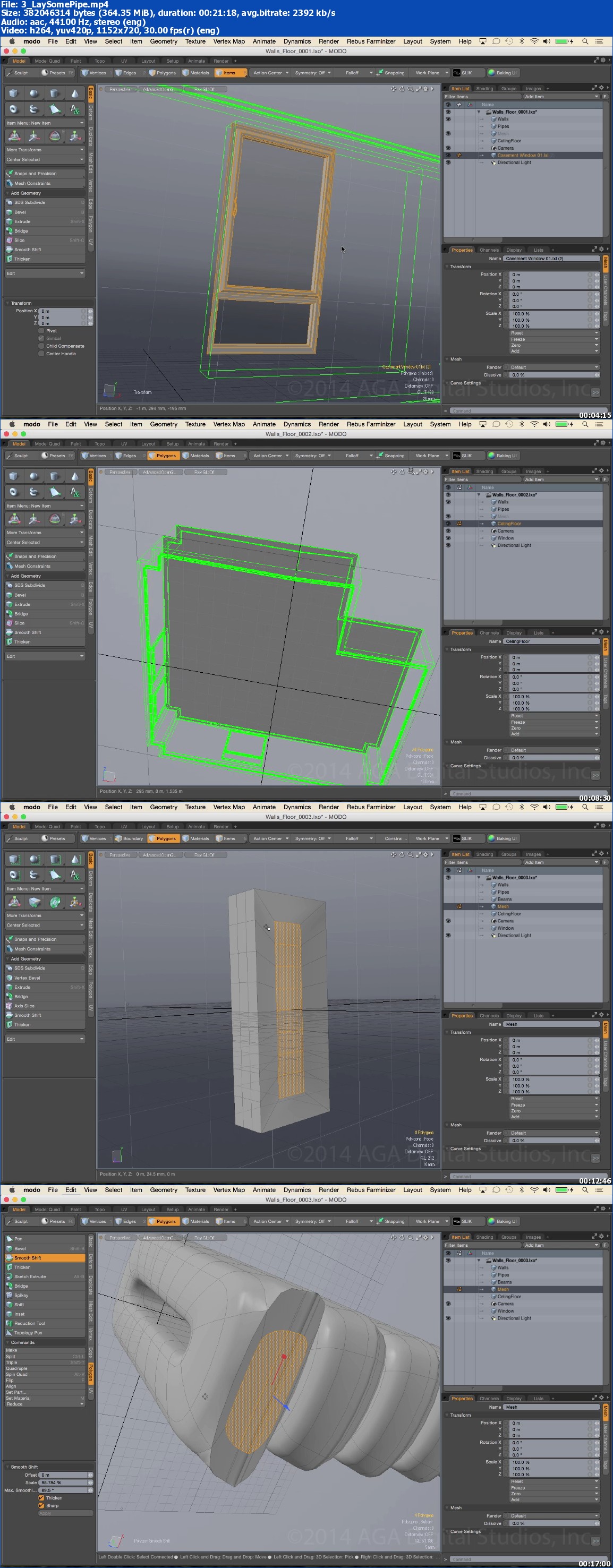The width and height of the screenshot is (613, 1568).
Task: Select the Beams item in 00:12:46 frame
Action: (x=505, y=899)
